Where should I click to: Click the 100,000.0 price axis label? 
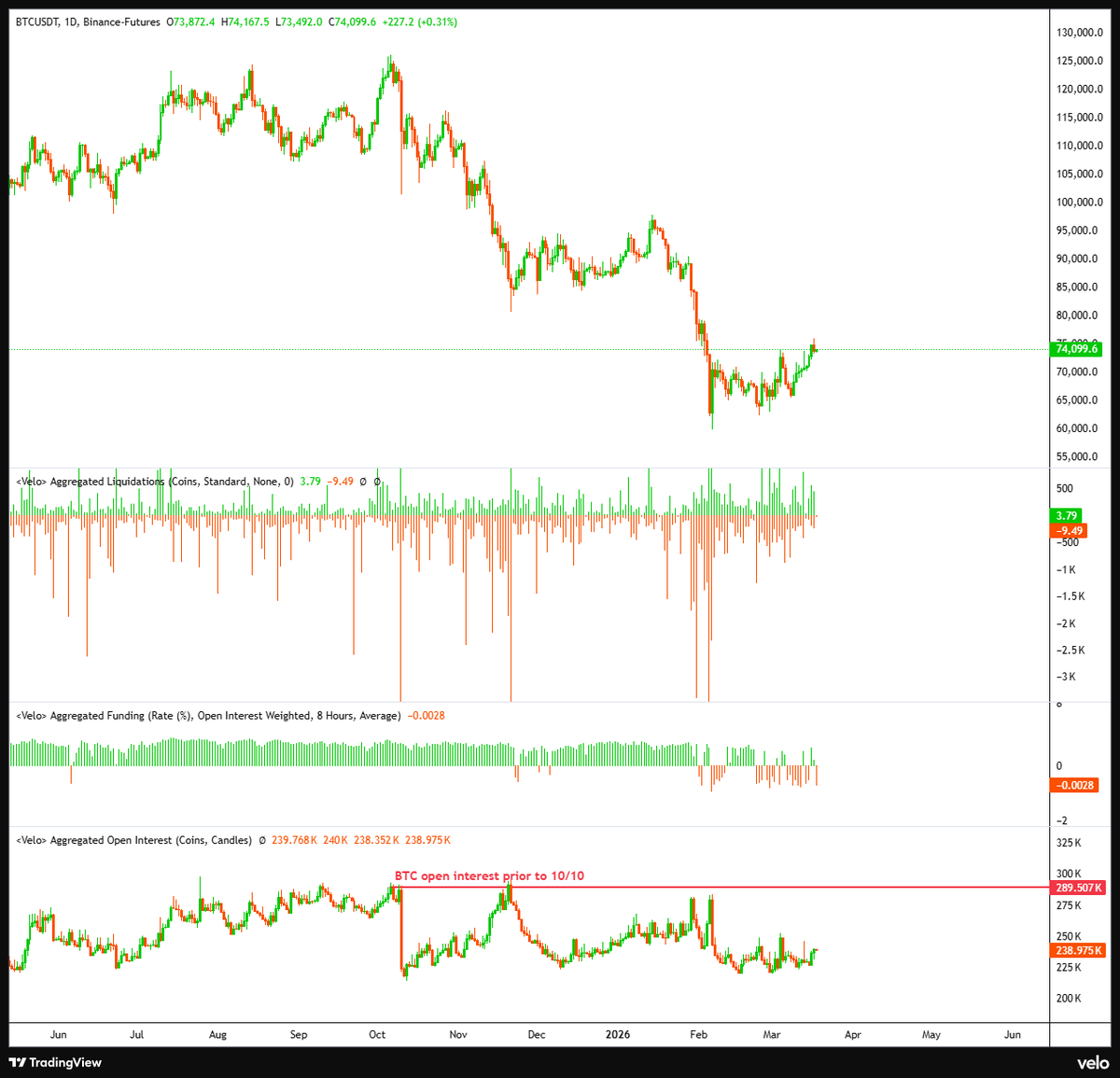(x=1080, y=203)
